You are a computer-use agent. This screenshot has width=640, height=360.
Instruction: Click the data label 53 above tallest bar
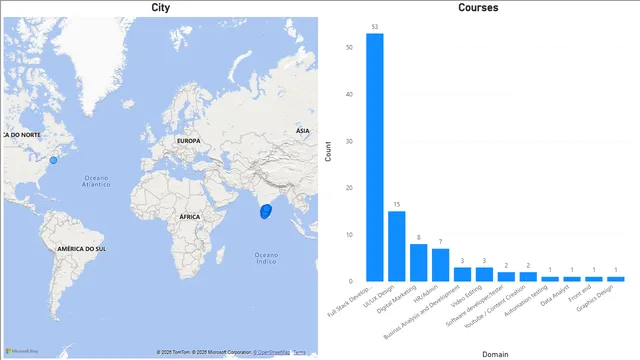pyautogui.click(x=375, y=27)
